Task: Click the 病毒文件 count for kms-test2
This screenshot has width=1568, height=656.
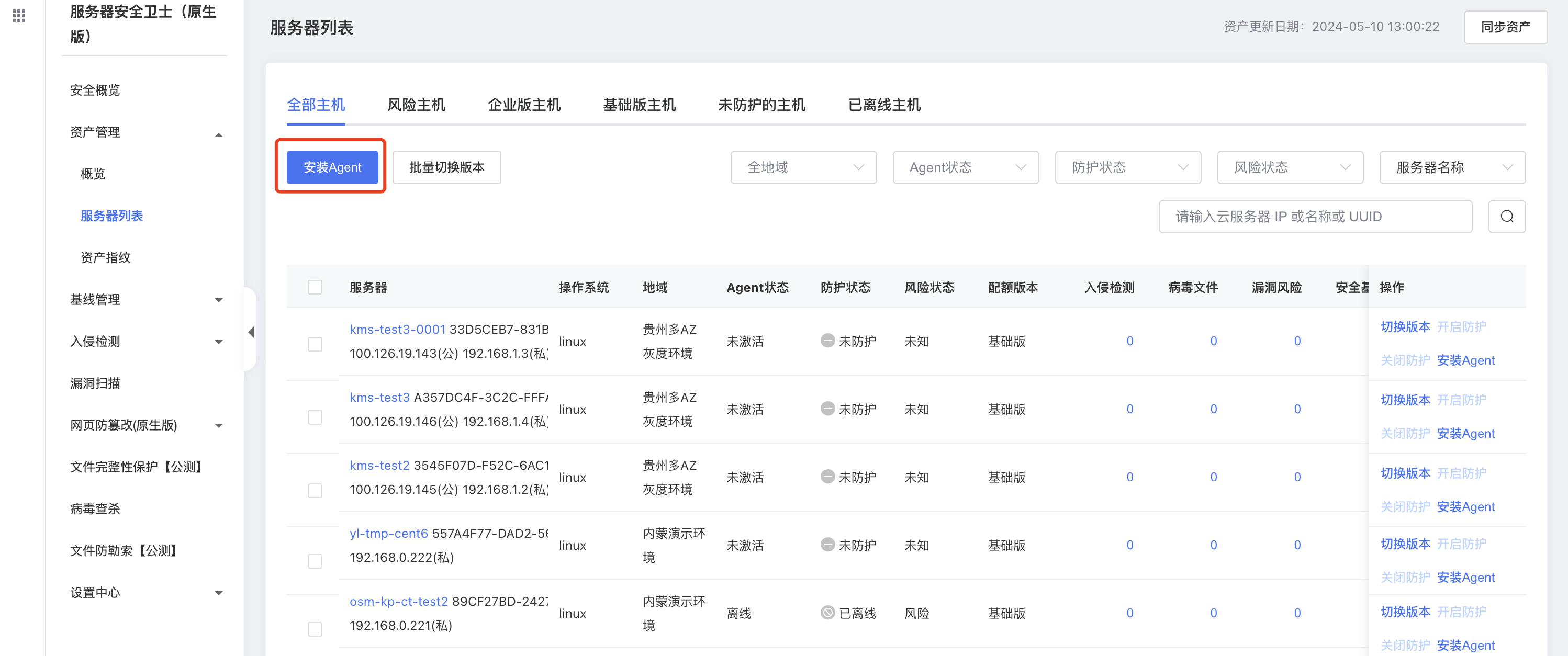Action: pyautogui.click(x=1213, y=477)
